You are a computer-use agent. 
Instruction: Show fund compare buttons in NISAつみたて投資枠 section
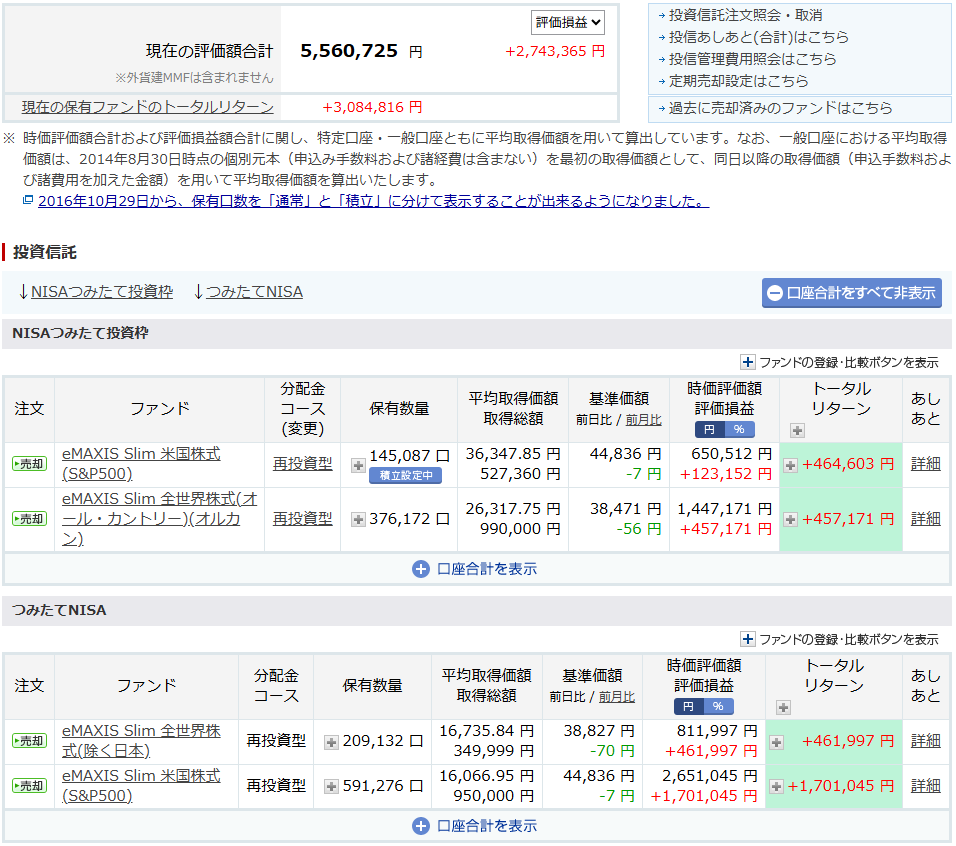840,362
